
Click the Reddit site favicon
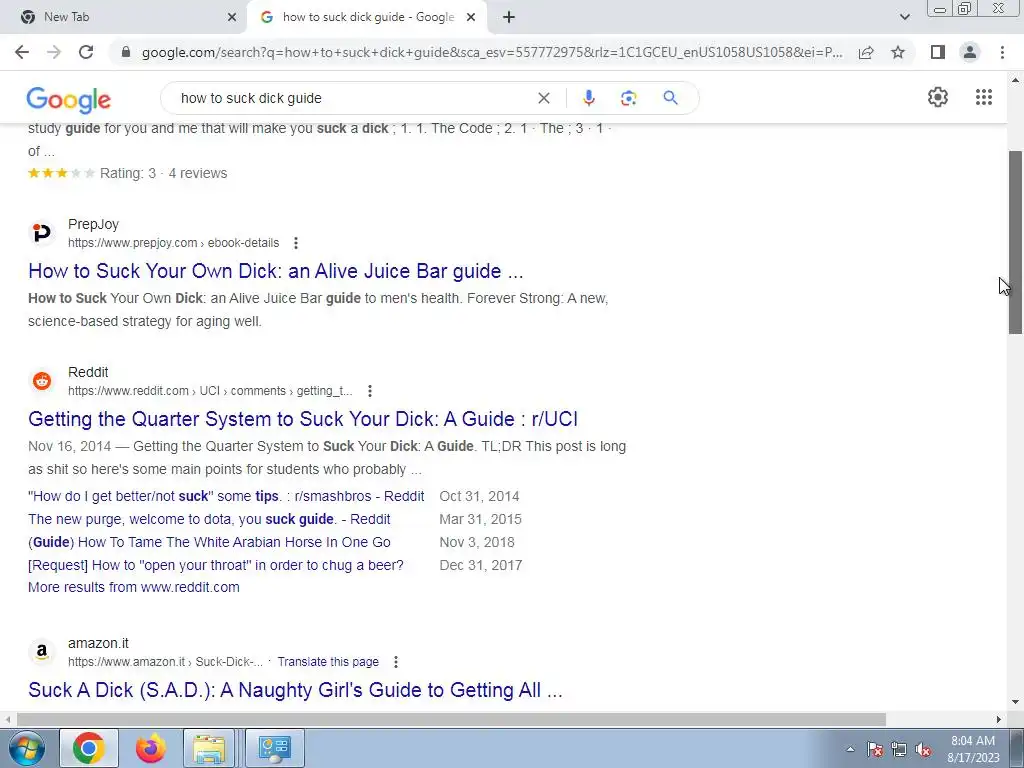pyautogui.click(x=42, y=381)
